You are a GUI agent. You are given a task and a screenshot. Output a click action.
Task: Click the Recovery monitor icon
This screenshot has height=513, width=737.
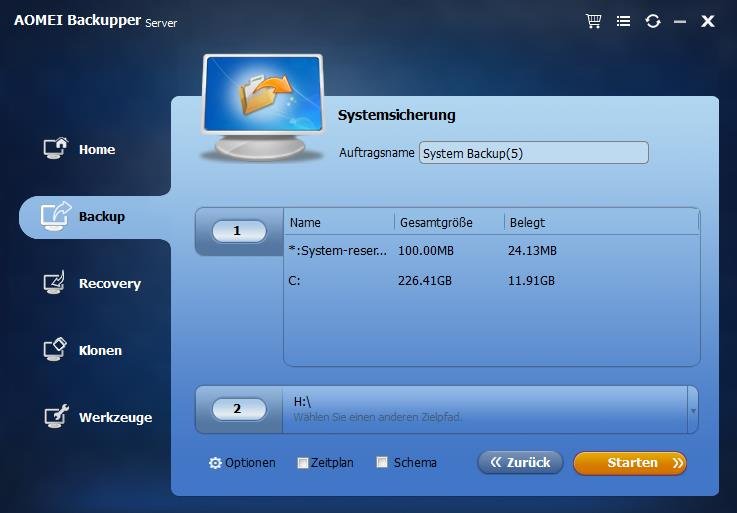(x=55, y=282)
